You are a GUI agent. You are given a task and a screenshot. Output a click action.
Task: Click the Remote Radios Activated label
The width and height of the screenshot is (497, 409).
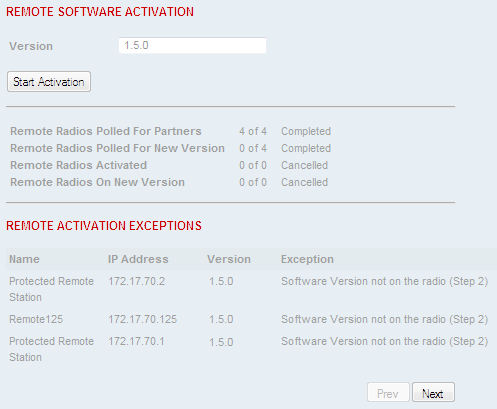click(x=78, y=165)
